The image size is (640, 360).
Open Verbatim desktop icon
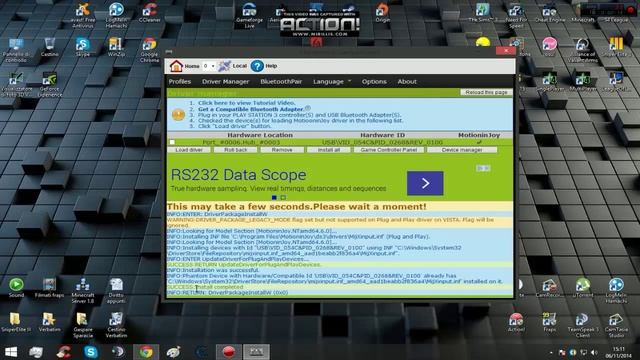(49, 322)
